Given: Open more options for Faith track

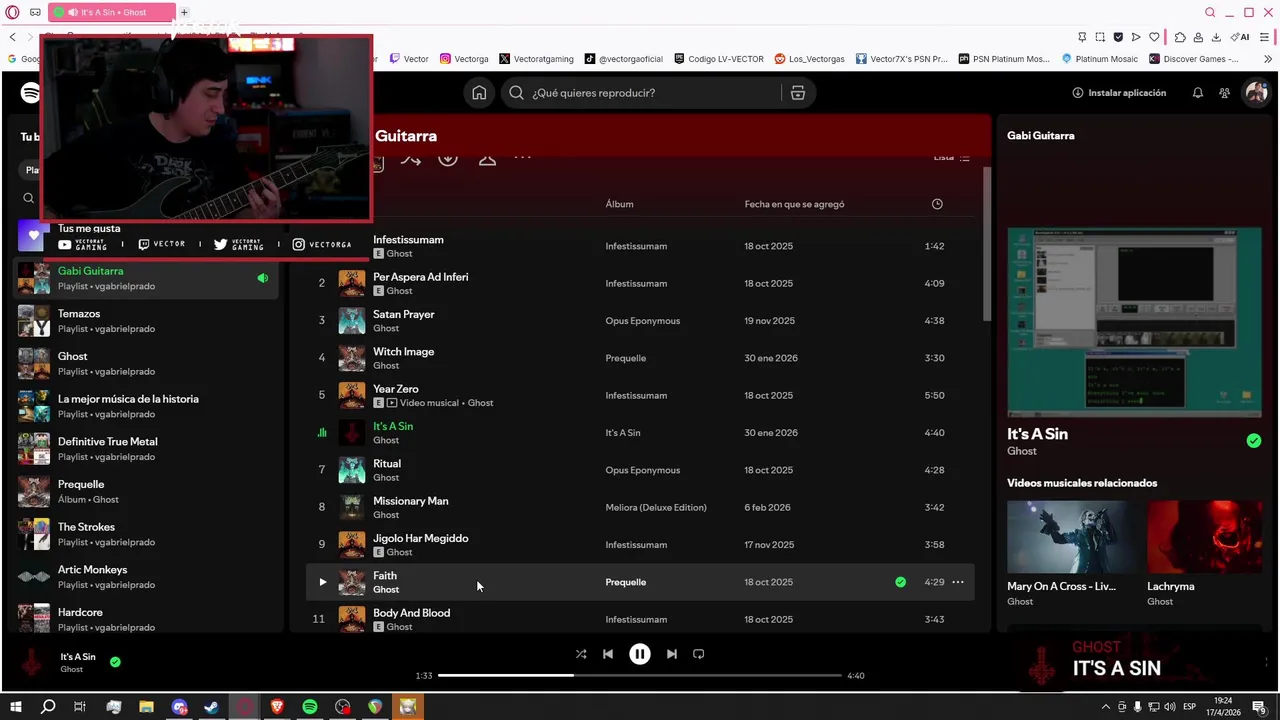Looking at the screenshot, I should point(958,582).
